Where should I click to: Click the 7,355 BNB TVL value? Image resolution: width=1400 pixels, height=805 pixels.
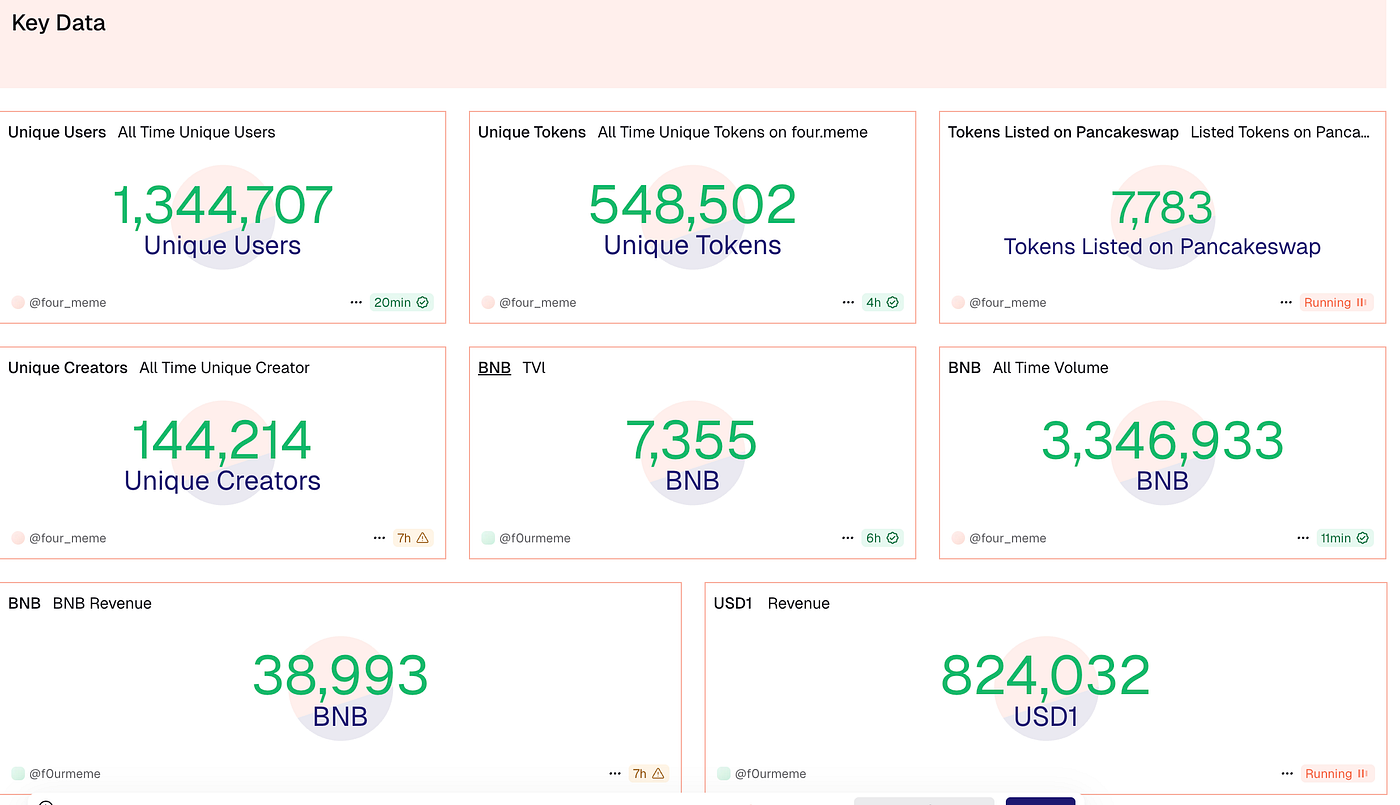coord(692,442)
